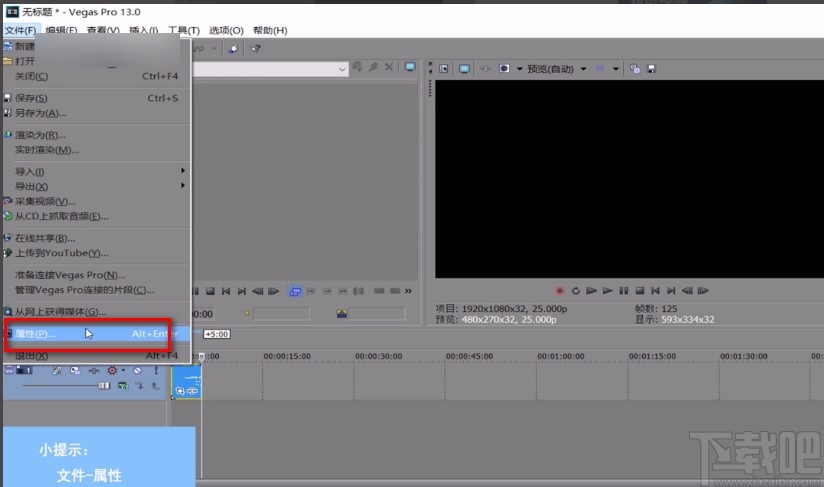The image size is (824, 487).
Task: Open compositing mode button on track 1
Action: coord(123,386)
